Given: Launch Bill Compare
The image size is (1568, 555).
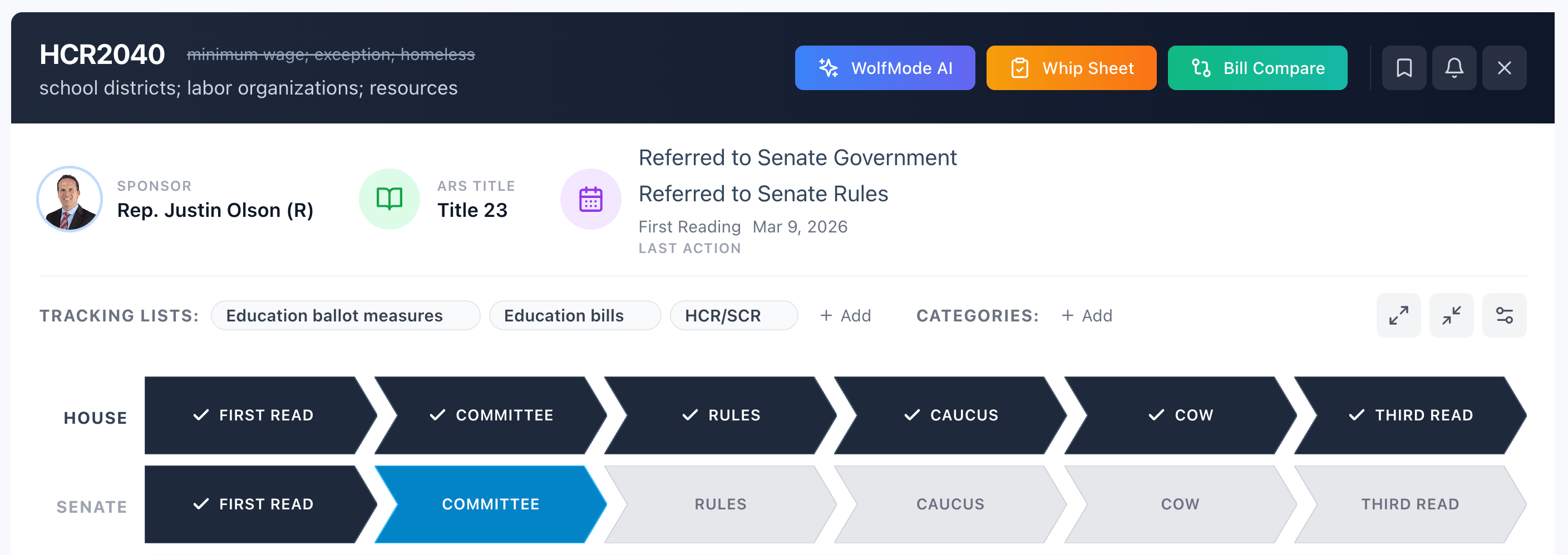Looking at the screenshot, I should tap(1257, 67).
